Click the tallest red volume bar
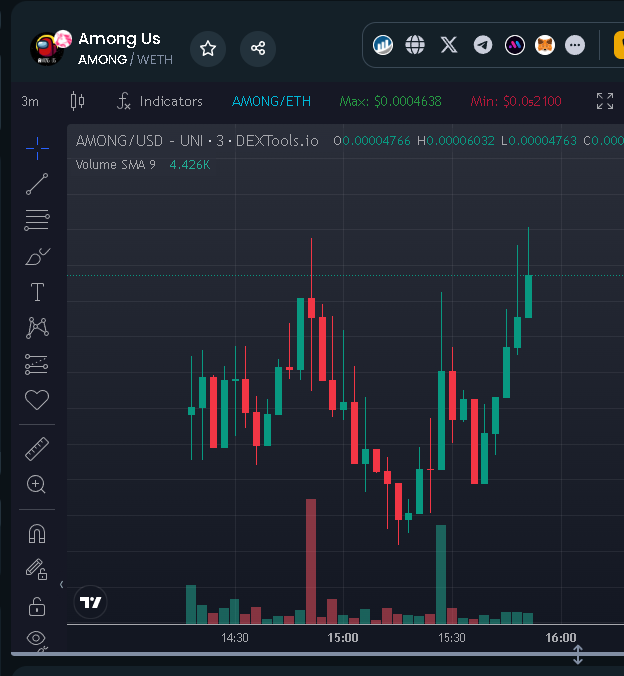Screen dimensions: 624x676 [311, 561]
